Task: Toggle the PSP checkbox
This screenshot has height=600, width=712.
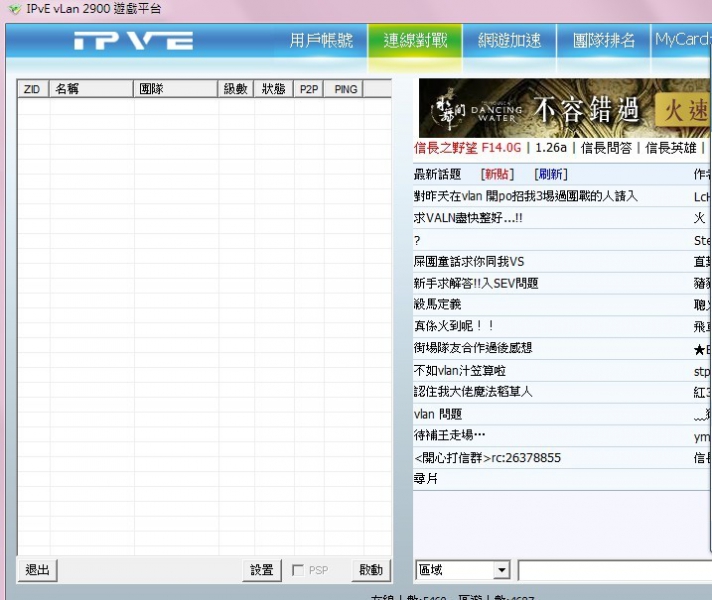Action: [x=298, y=570]
